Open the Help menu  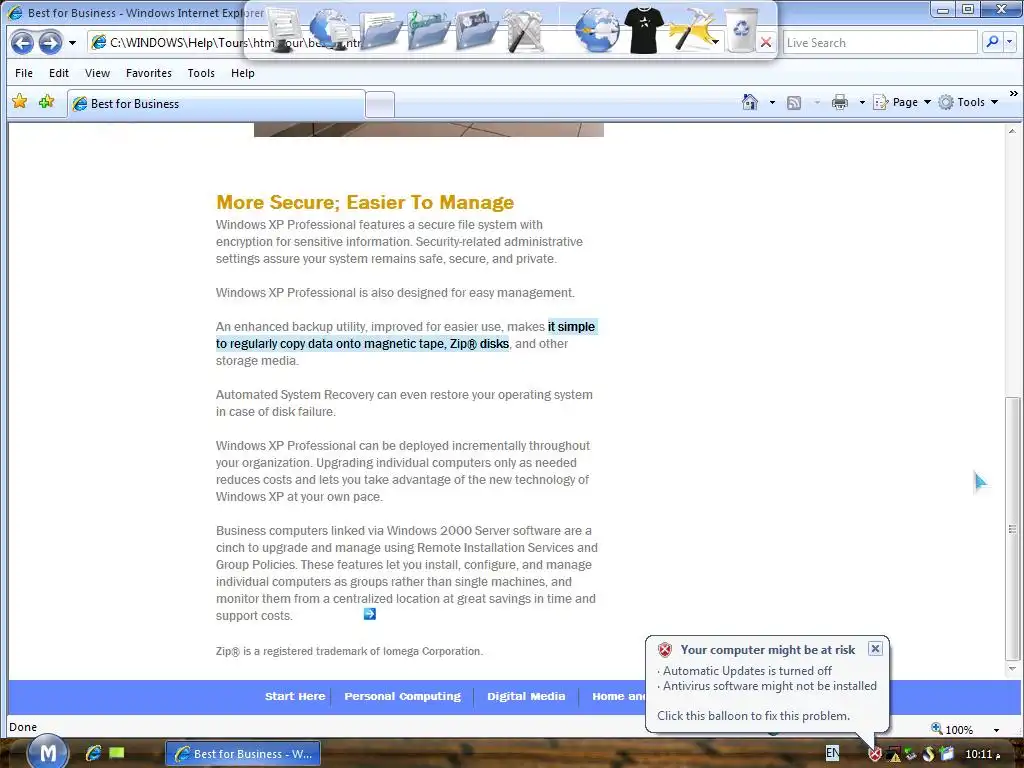point(243,73)
